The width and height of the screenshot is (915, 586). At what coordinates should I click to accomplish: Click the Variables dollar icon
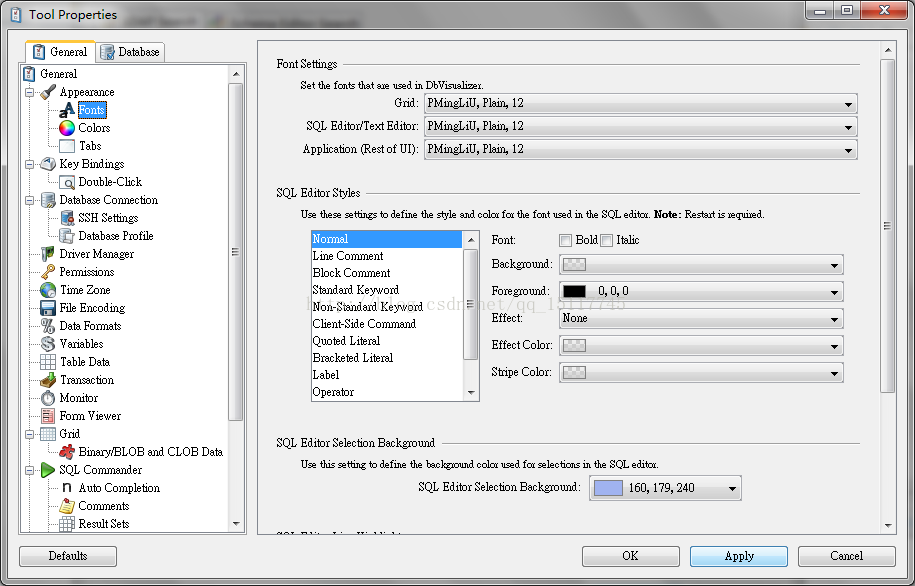pos(48,344)
